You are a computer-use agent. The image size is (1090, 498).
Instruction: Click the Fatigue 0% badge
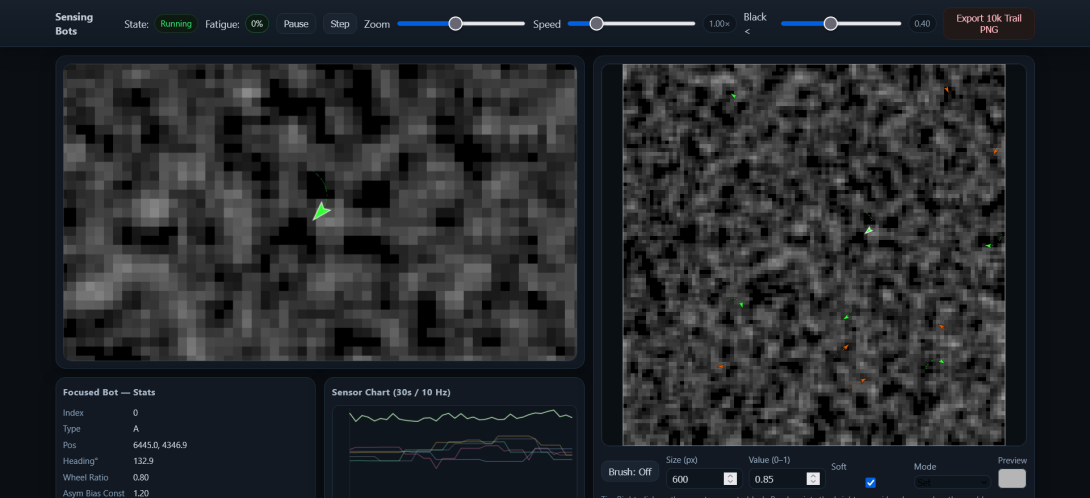point(257,24)
